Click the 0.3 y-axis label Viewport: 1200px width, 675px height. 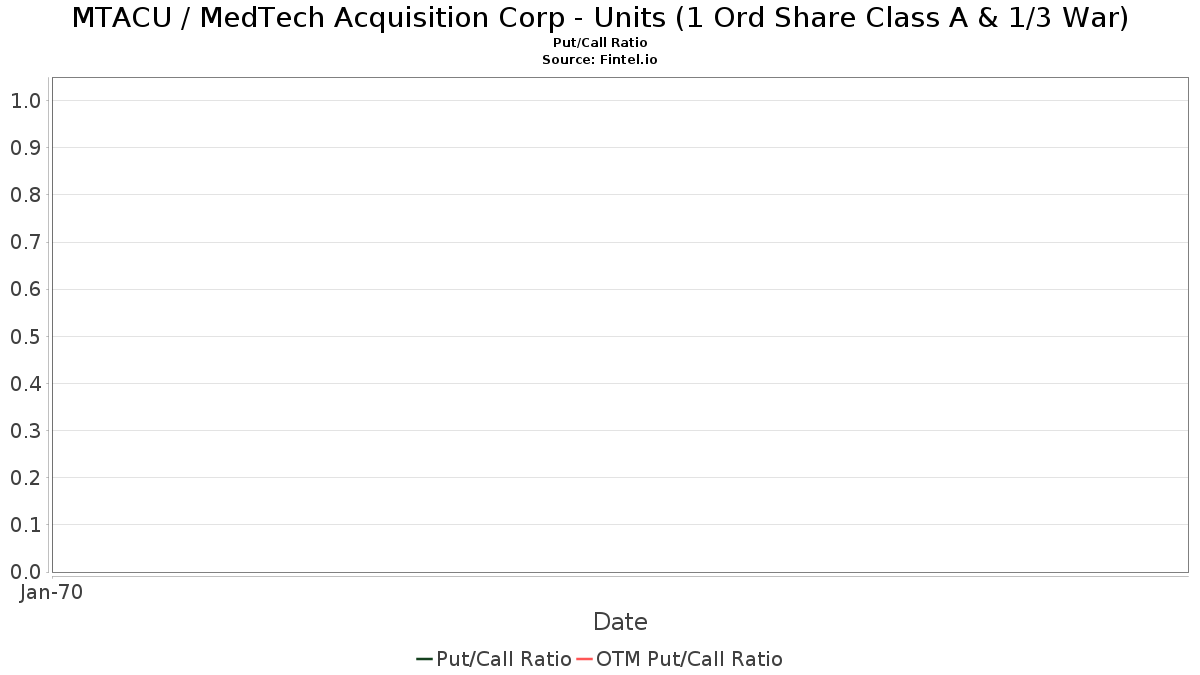pyautogui.click(x=25, y=430)
